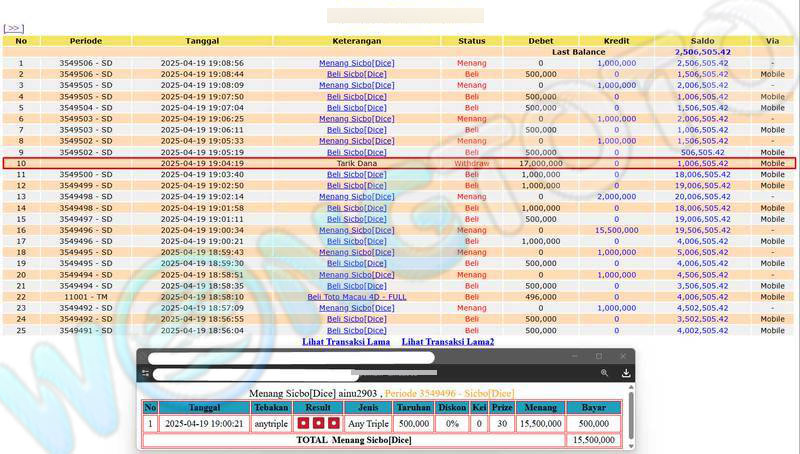Viewport: 800px width, 454px height.
Task: Open Menang Sicbo[Dice] link in row 1
Action: [x=357, y=63]
